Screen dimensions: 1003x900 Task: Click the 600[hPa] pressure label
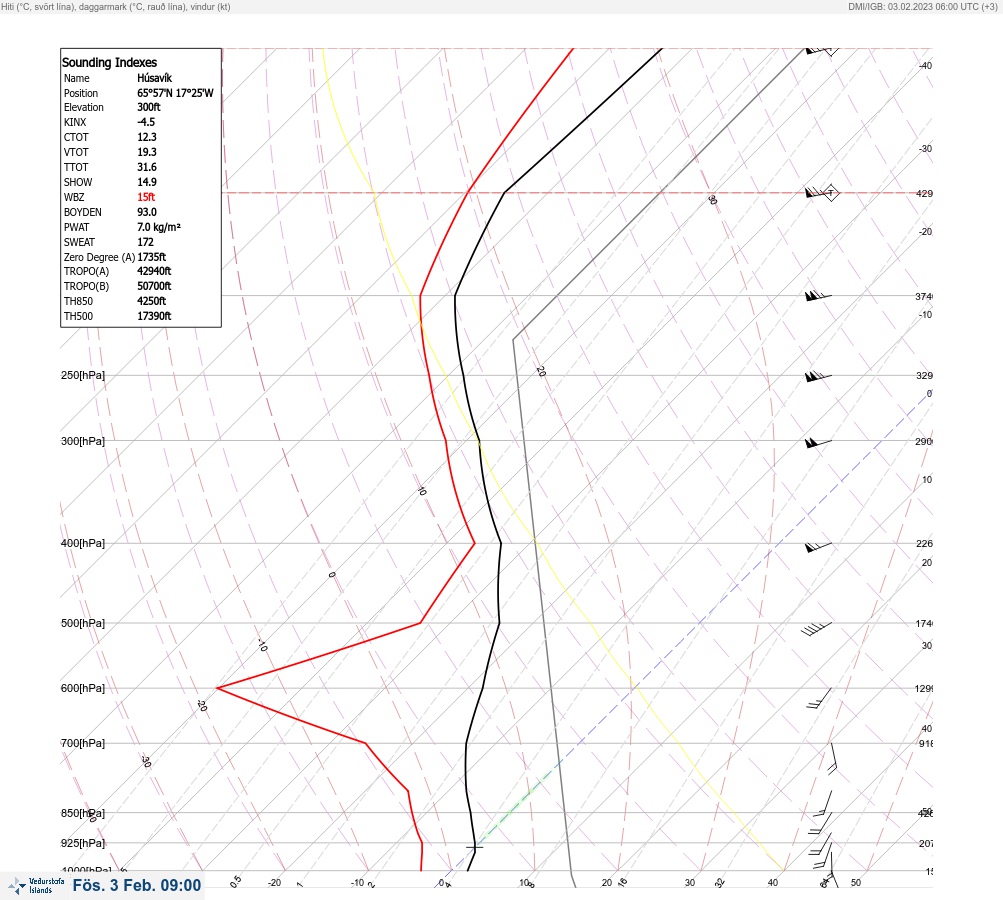(83, 689)
